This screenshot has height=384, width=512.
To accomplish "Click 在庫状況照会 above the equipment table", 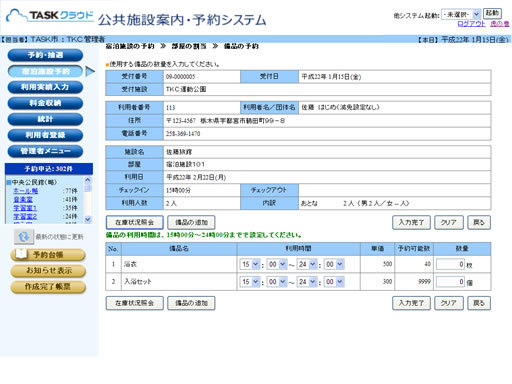I will 135,223.
